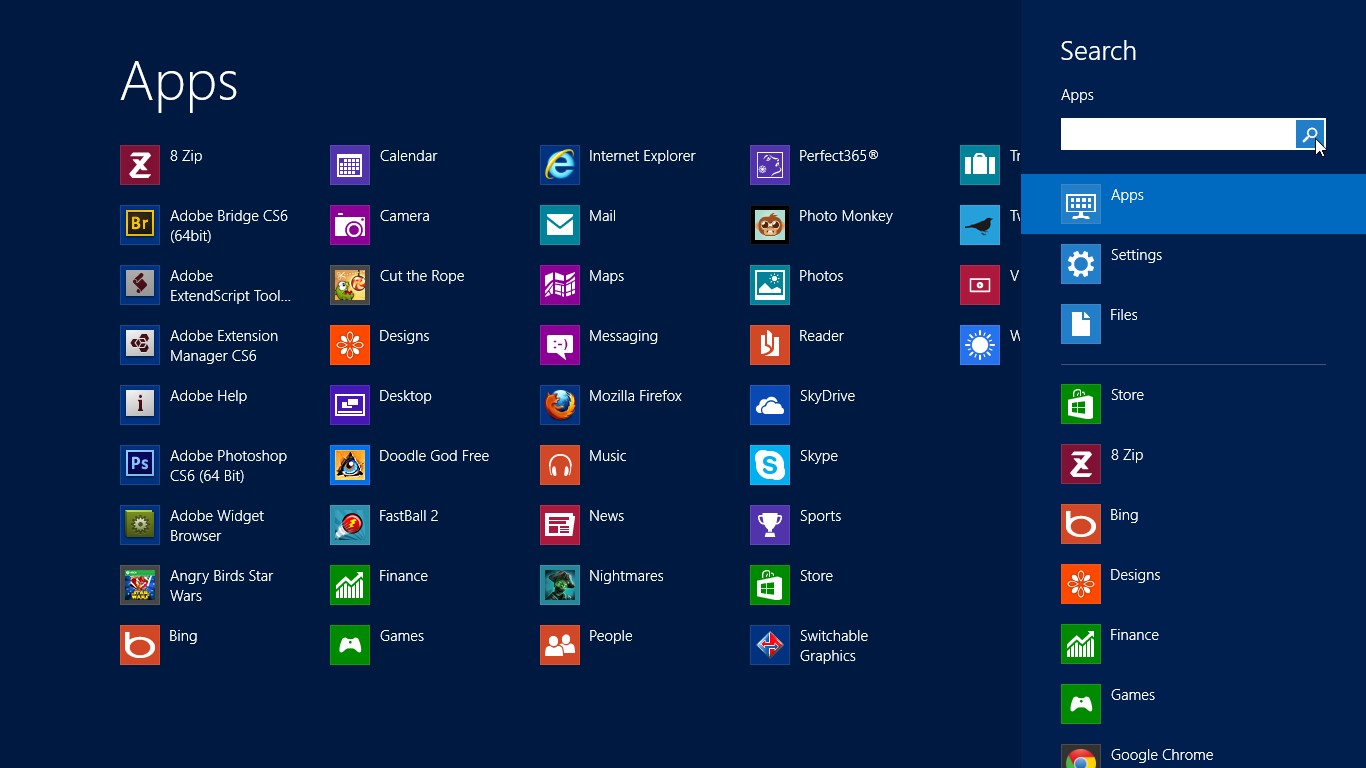Select Settings search scope
The width and height of the screenshot is (1366, 768).
tap(1193, 264)
